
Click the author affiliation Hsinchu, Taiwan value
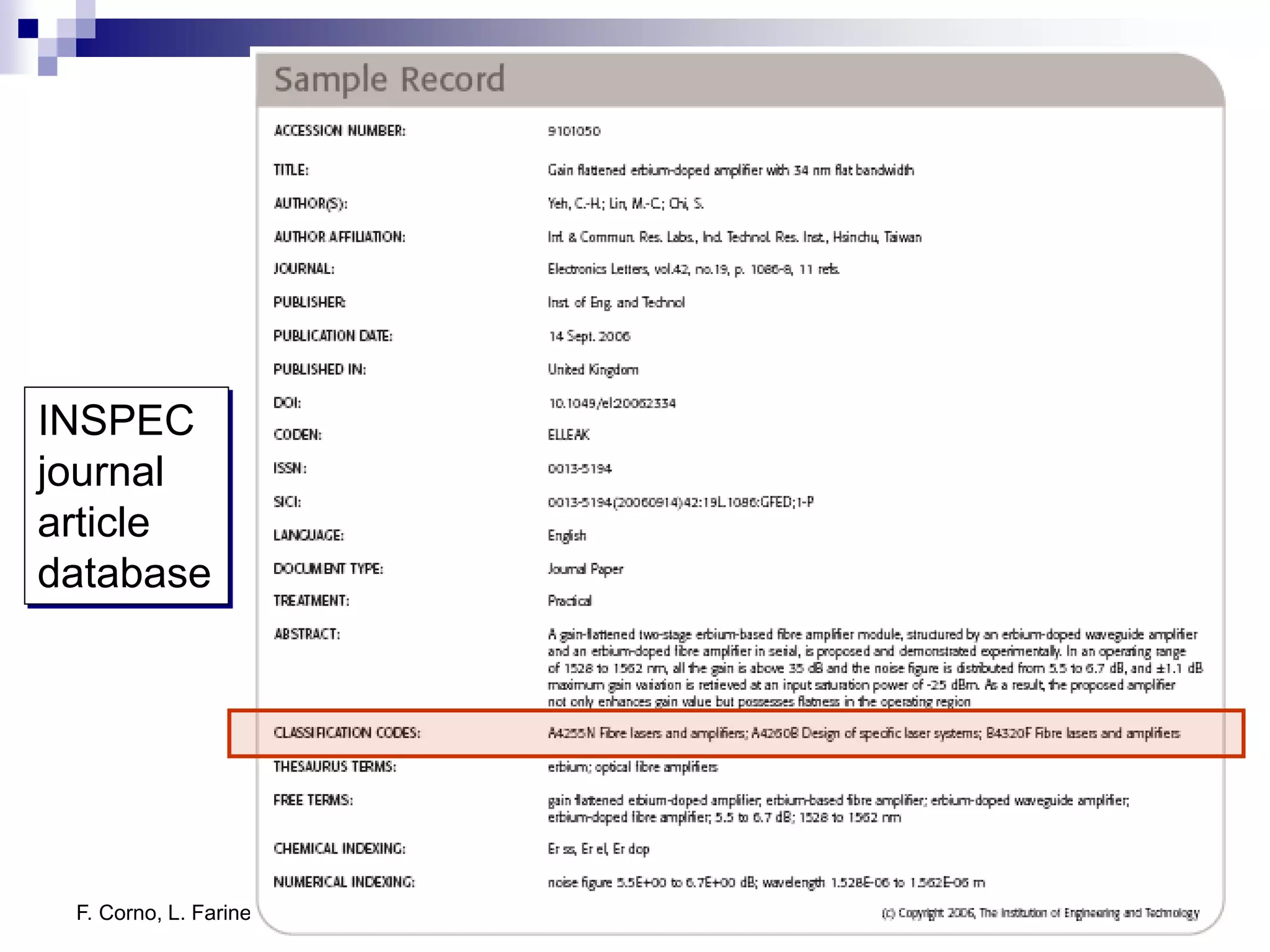(x=734, y=237)
